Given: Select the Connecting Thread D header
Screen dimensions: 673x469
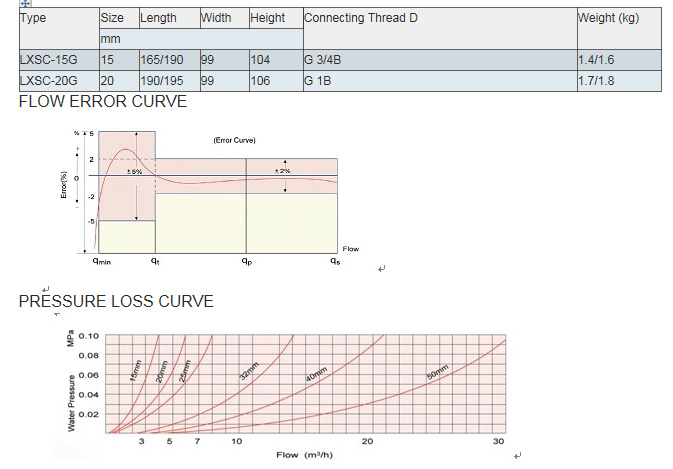Looking at the screenshot, I should coord(361,18).
